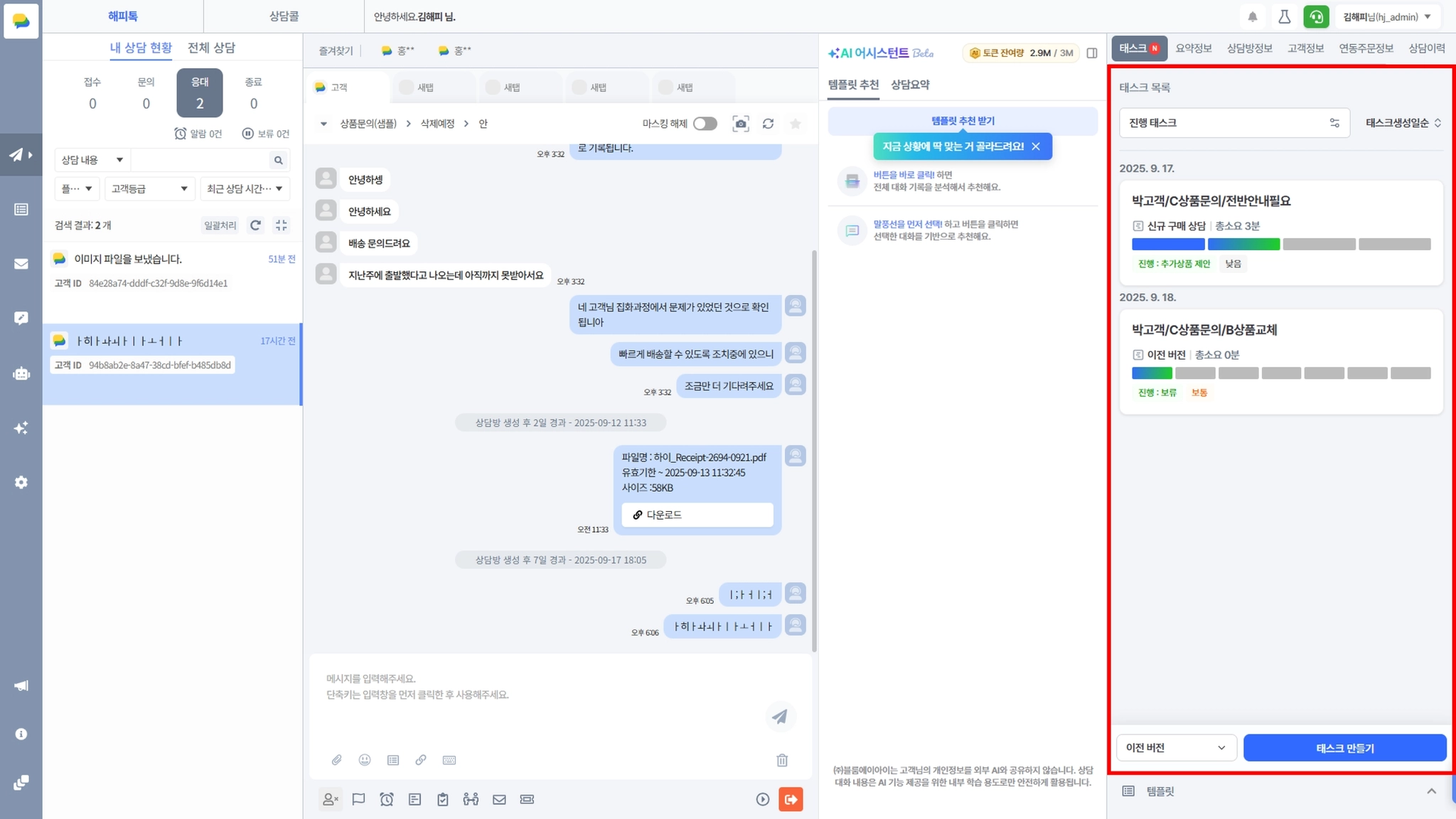Click the robot chatbot icon in left sidebar

tap(21, 373)
